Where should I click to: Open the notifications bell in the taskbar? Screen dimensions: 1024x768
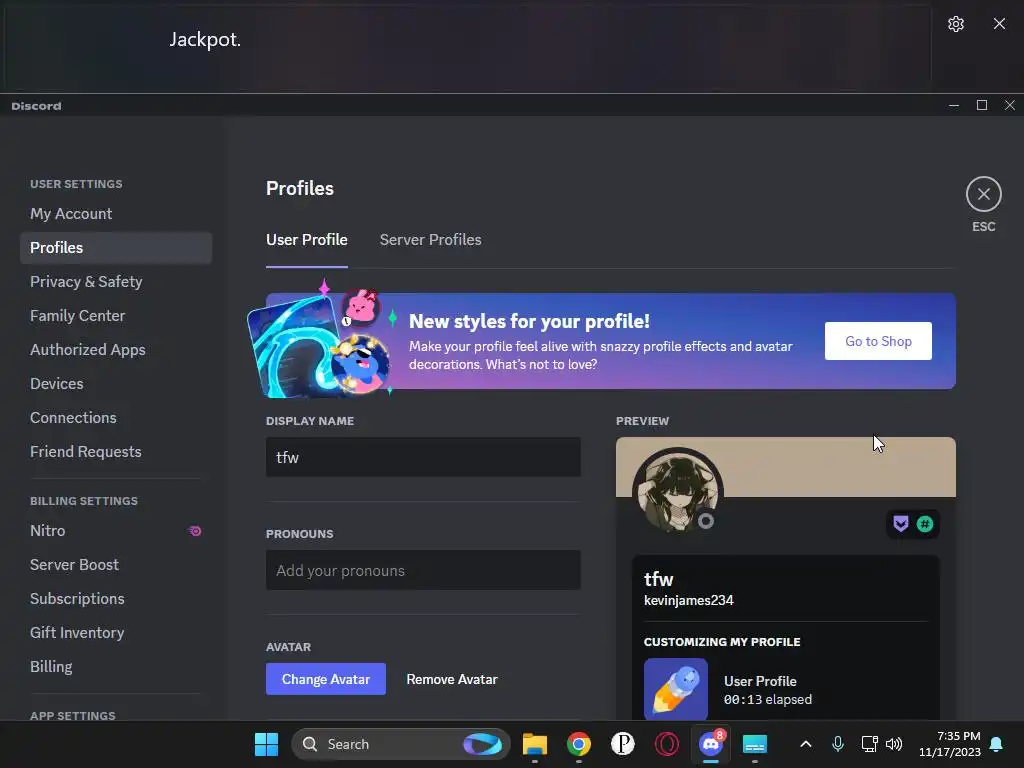click(997, 744)
